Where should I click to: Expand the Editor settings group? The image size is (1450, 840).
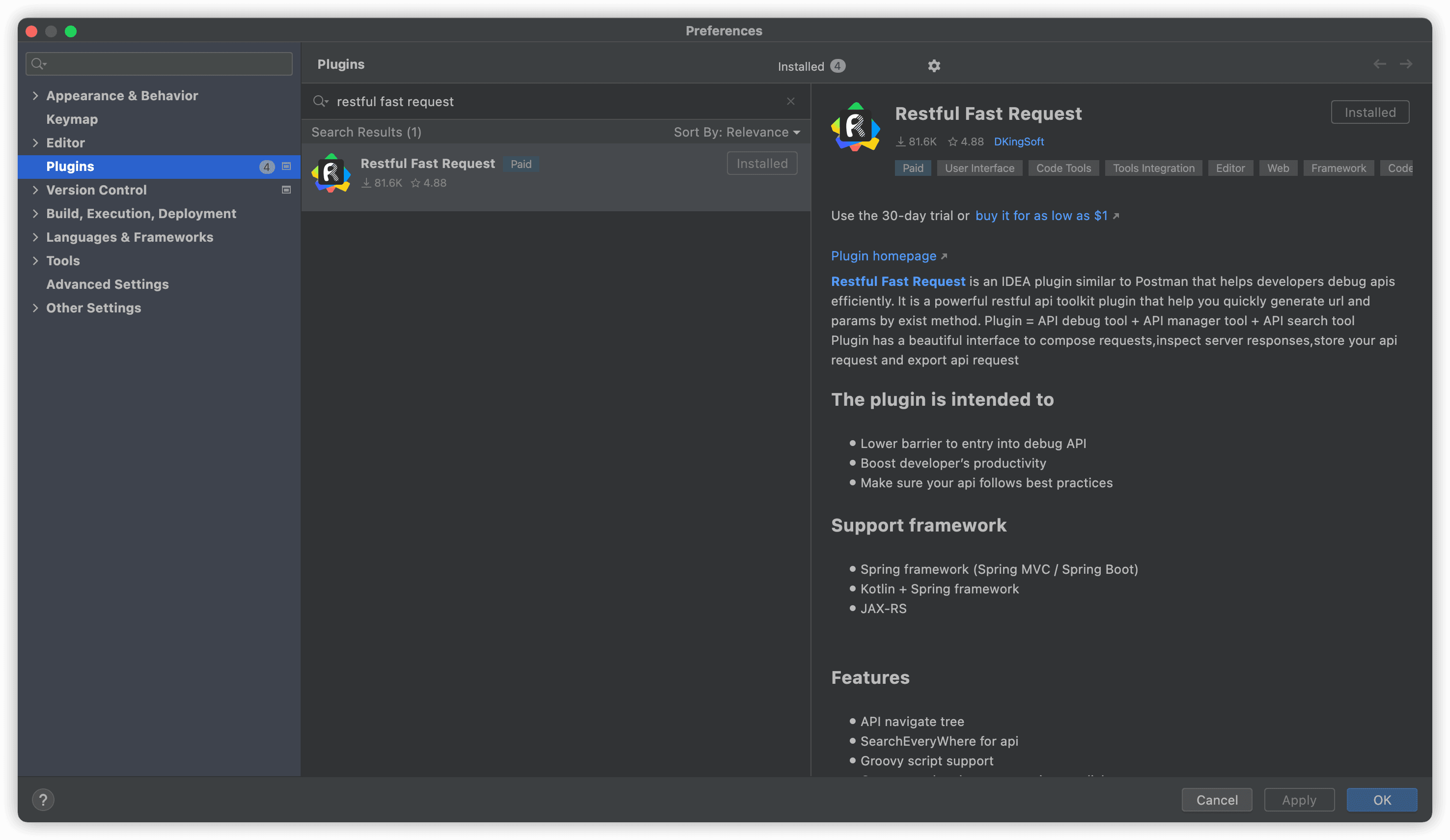tap(36, 142)
